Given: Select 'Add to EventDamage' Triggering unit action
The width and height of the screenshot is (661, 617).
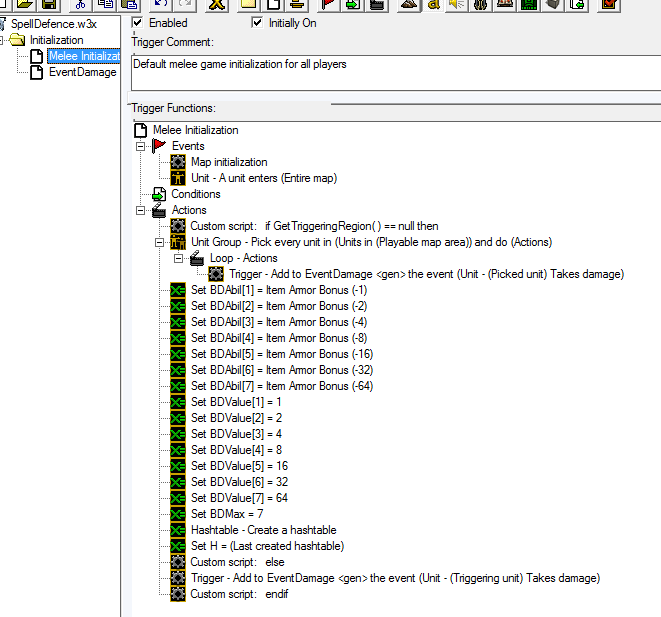Looking at the screenshot, I should coord(395,578).
